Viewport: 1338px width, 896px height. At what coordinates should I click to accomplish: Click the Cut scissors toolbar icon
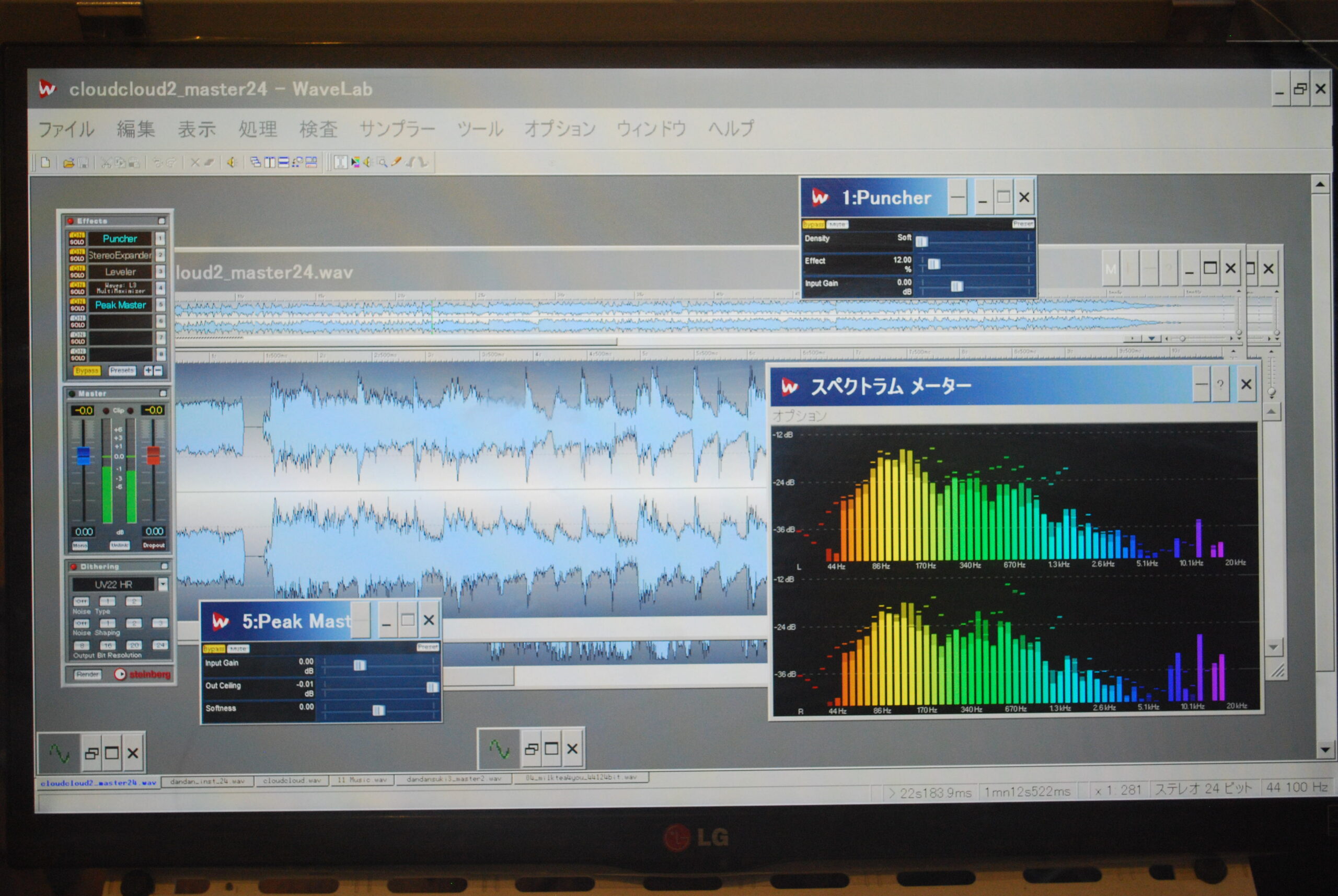coord(106,163)
